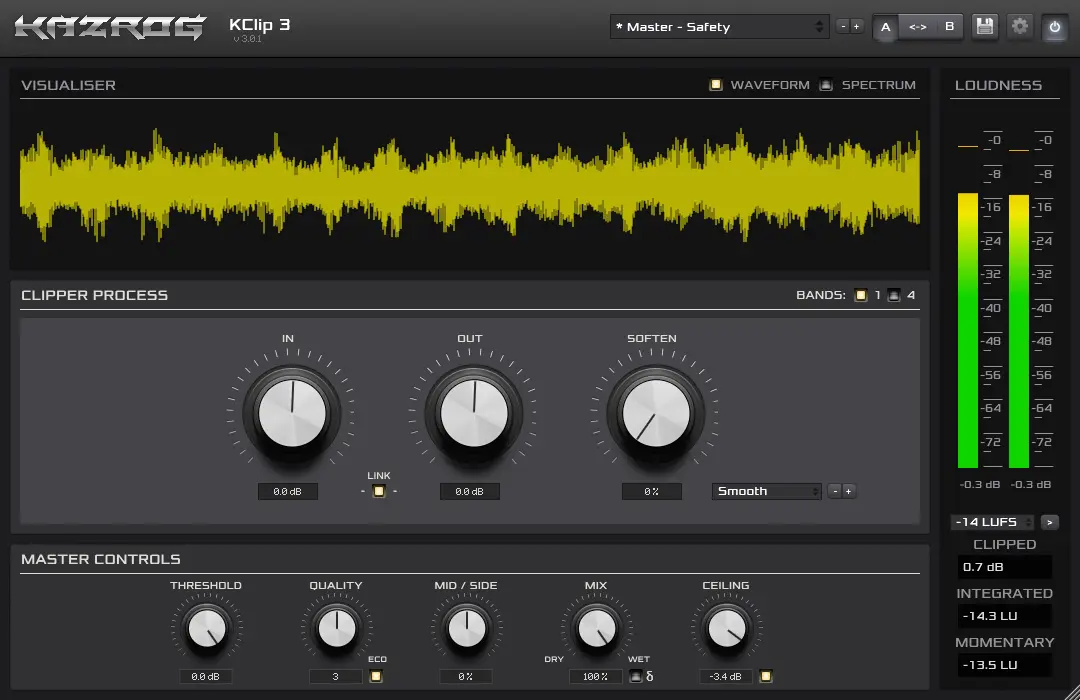Click the resize grip in bottom corner
Screen dimensions: 1080x700
[1072, 692]
